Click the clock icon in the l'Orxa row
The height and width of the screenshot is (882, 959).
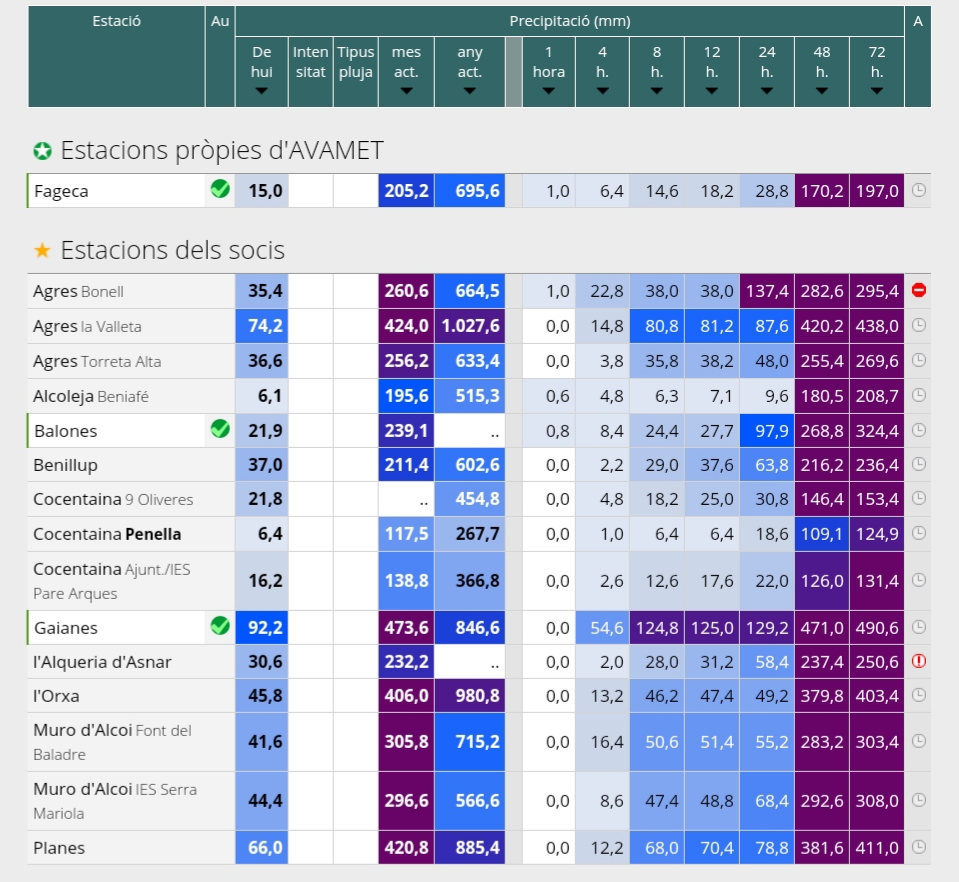[918, 695]
